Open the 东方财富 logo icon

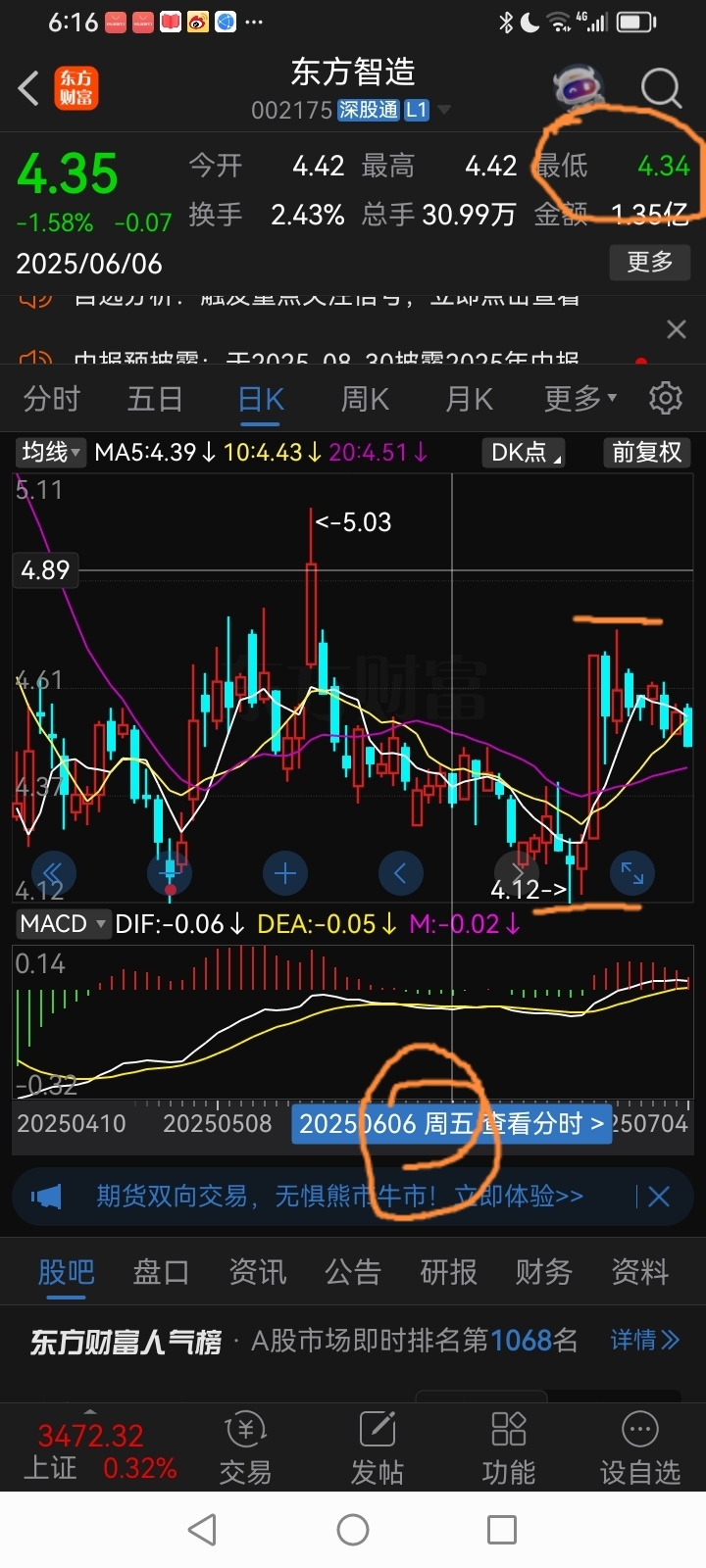pos(76,88)
